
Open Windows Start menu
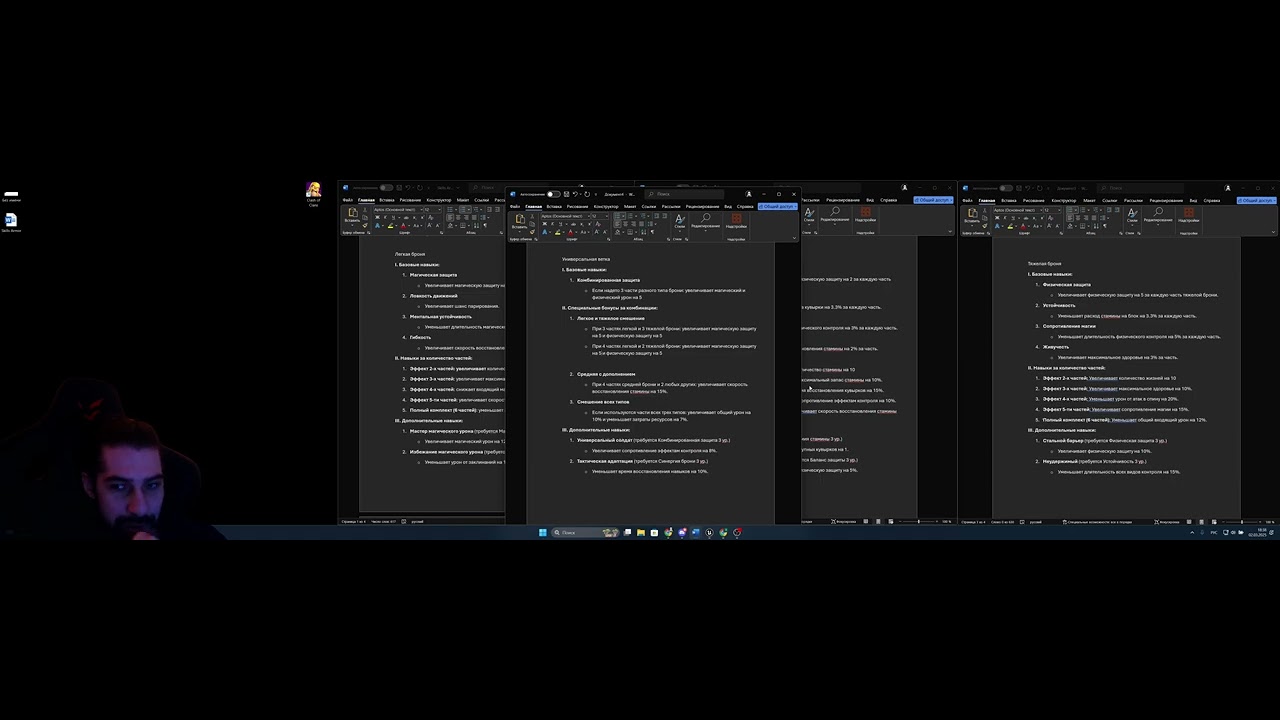tap(543, 532)
